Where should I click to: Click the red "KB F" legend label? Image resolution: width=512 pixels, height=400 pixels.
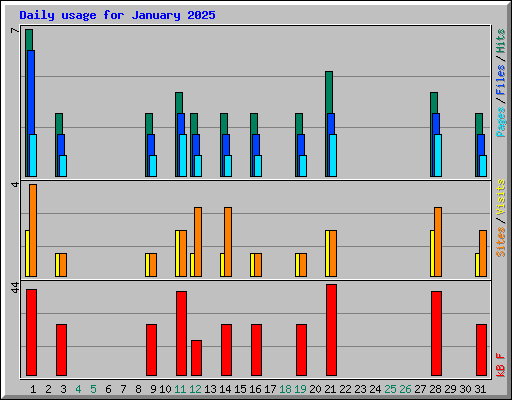point(501,365)
